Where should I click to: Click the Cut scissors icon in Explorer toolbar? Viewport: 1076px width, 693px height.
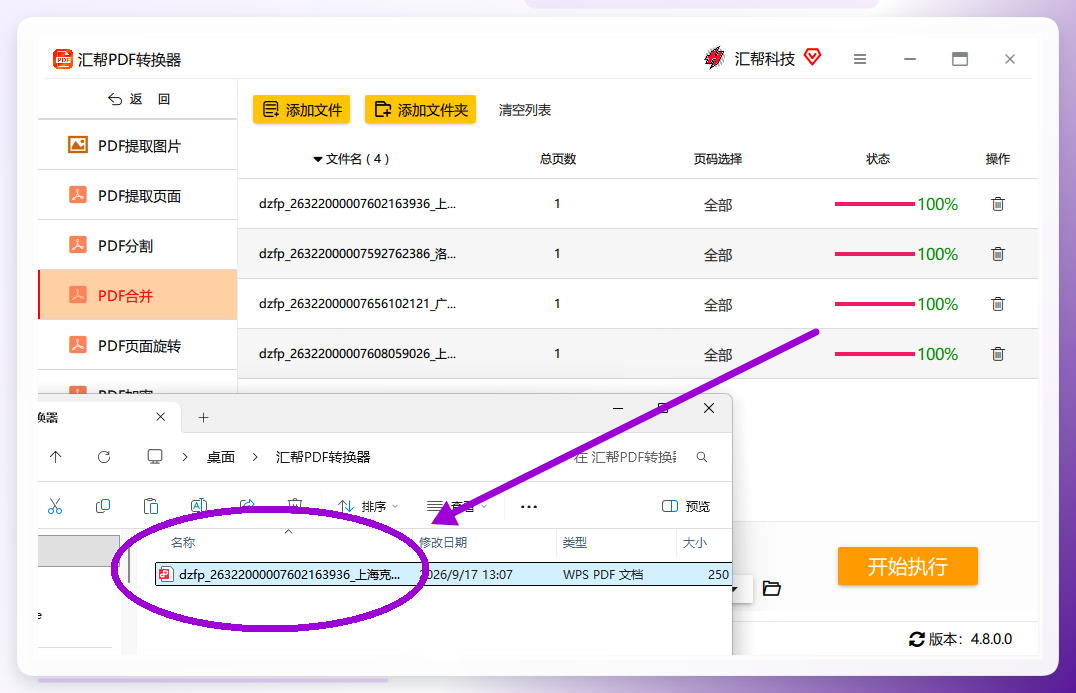(55, 506)
